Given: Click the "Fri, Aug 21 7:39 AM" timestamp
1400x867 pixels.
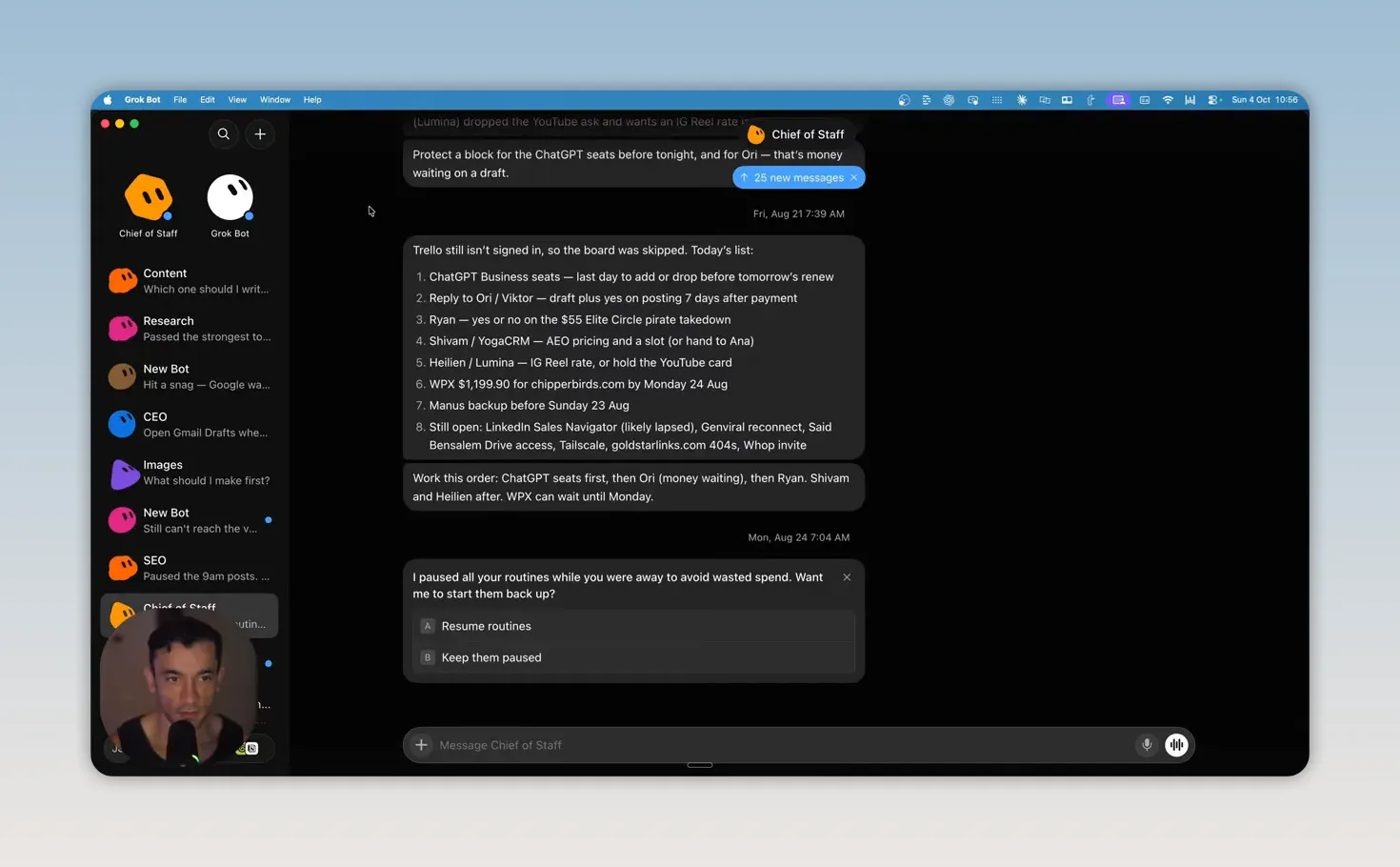Looking at the screenshot, I should point(799,214).
